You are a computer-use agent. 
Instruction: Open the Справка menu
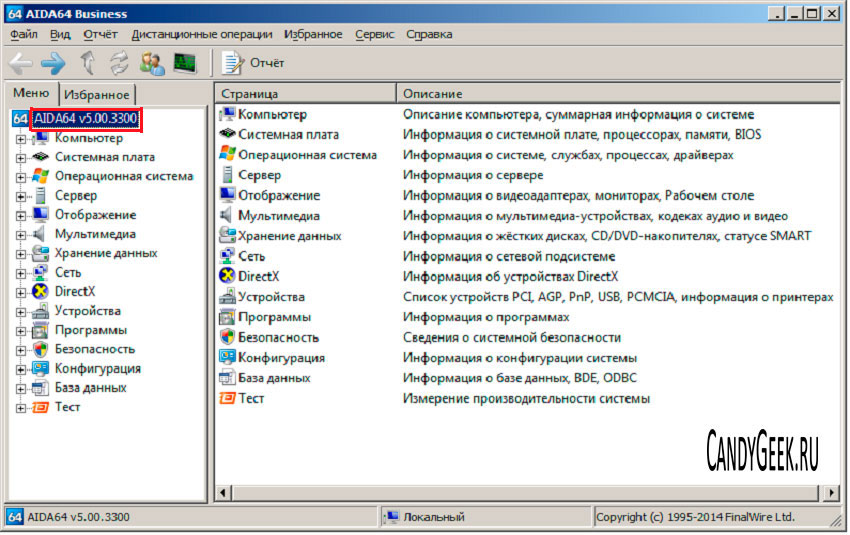[x=429, y=34]
